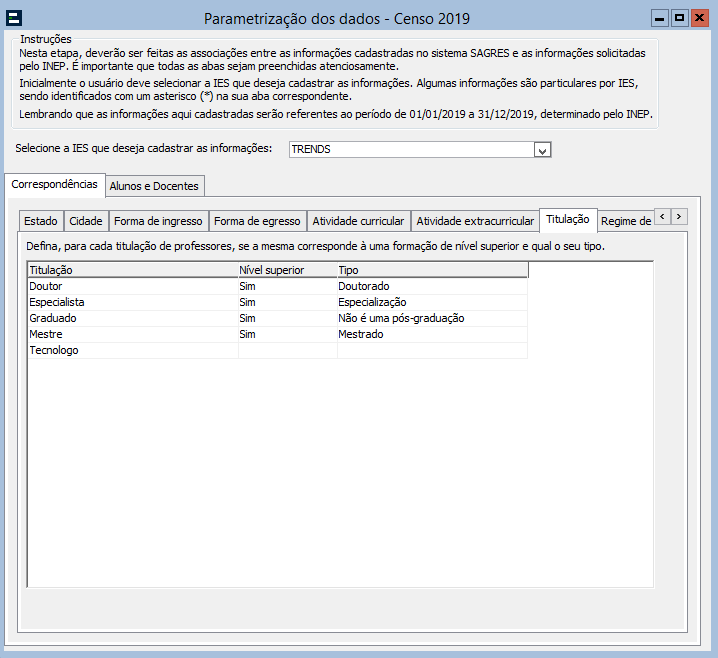This screenshot has height=658, width=718.
Task: Maximize the Parametrização dos dados window
Action: (x=680, y=18)
